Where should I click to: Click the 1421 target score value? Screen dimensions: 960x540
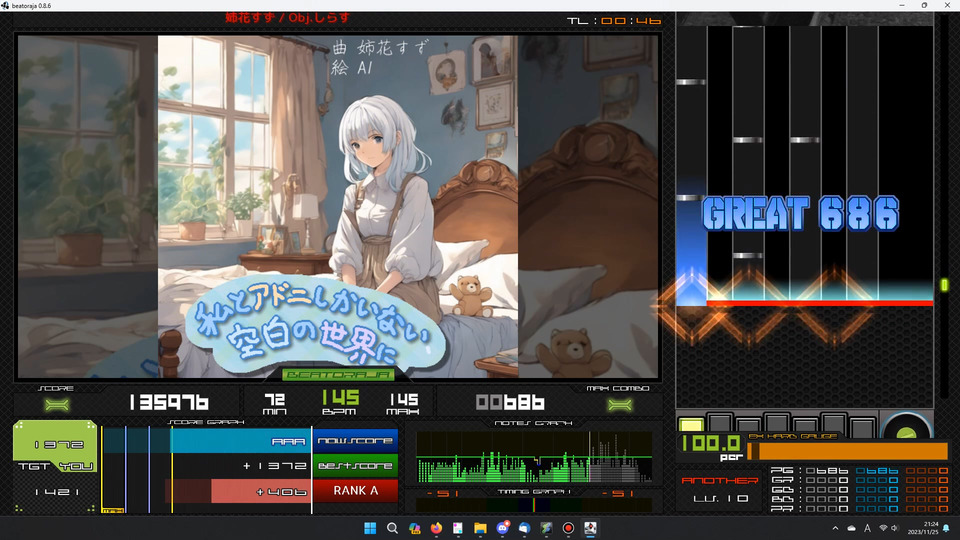56,492
